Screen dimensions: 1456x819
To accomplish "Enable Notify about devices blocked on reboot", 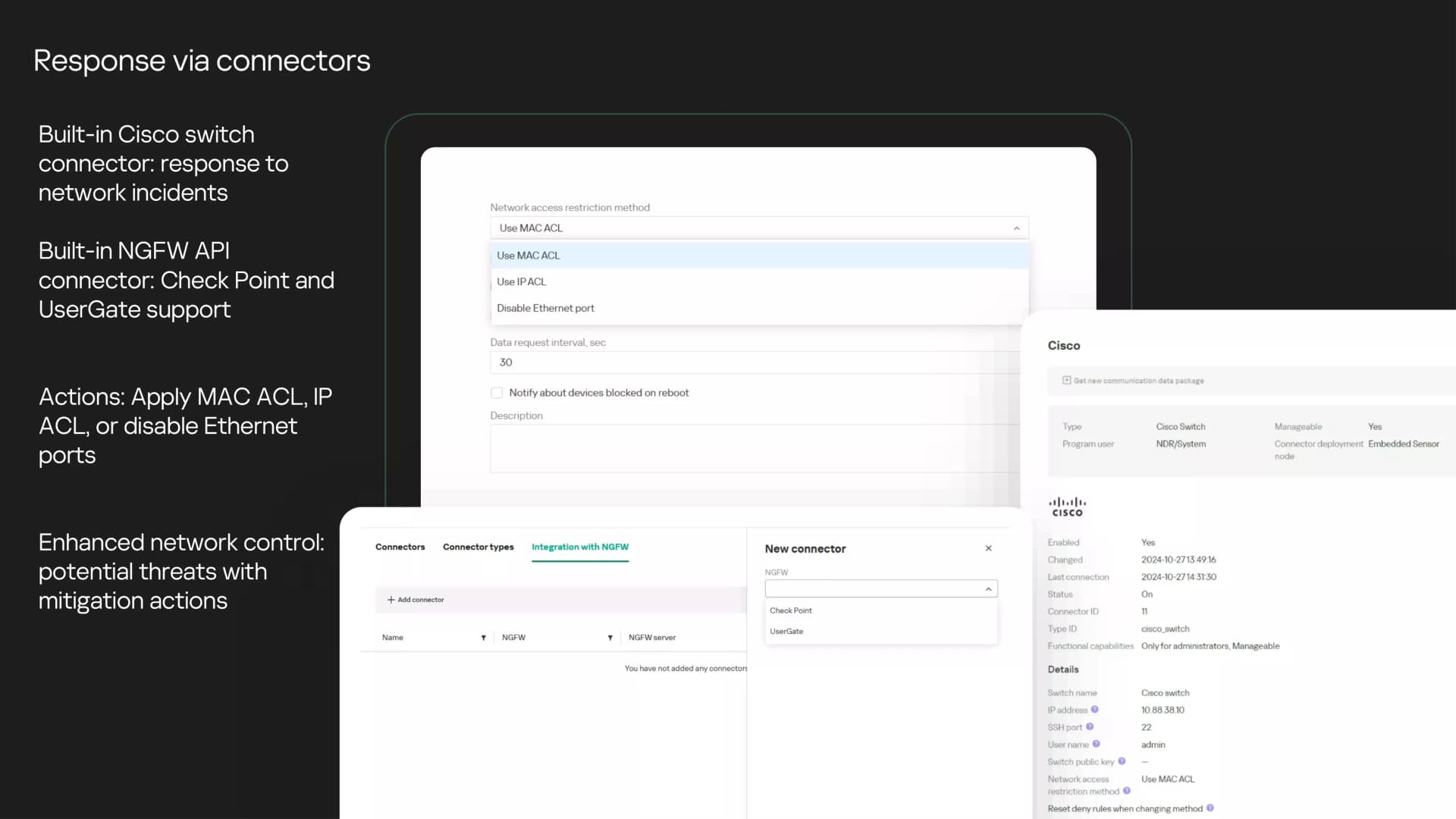I will tap(497, 393).
